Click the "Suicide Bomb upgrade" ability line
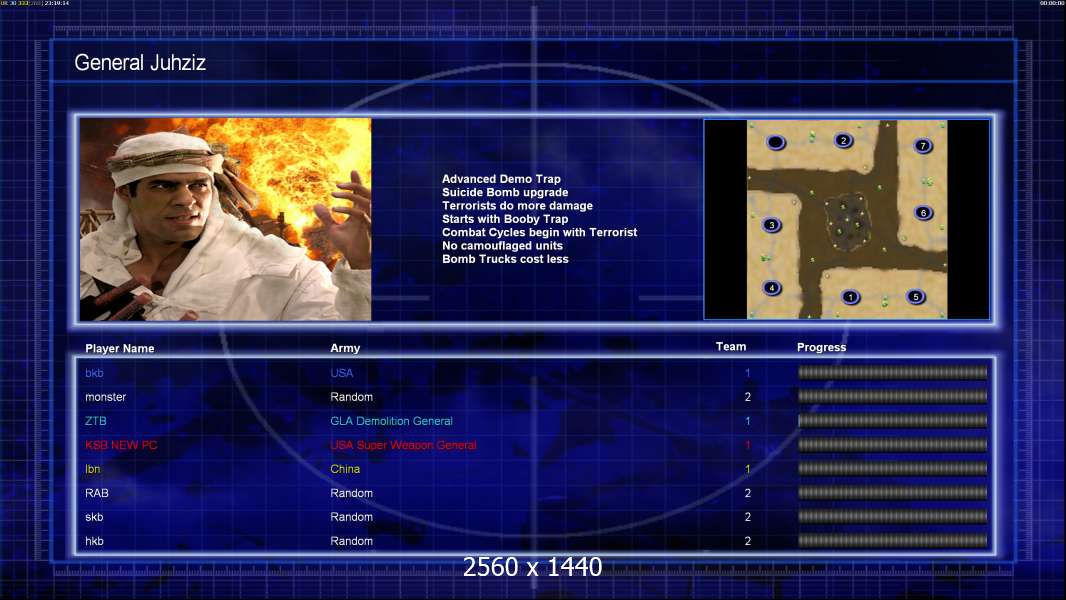Viewport: 1066px width, 600px height. tap(505, 192)
